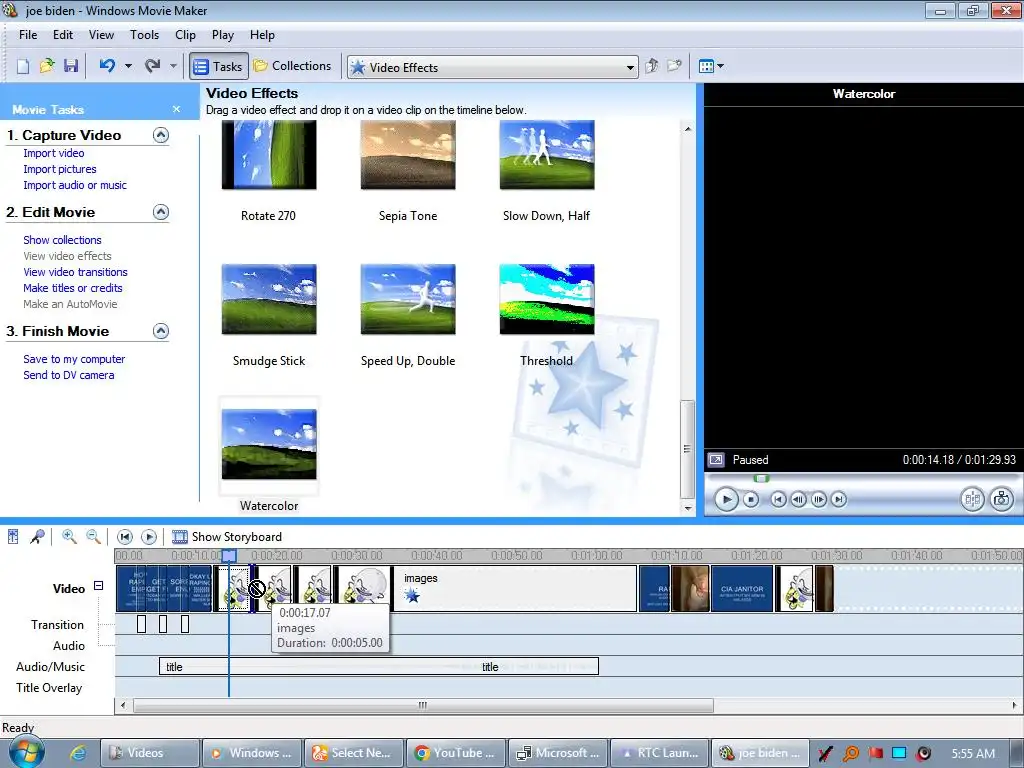The height and width of the screenshot is (768, 1024).
Task: Toggle the Collections pane button
Action: [x=292, y=66]
